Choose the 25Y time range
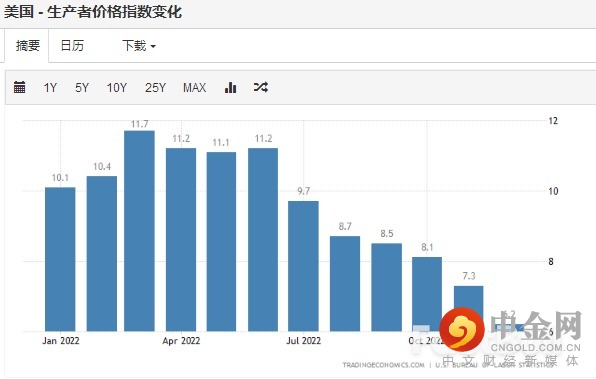 (155, 88)
